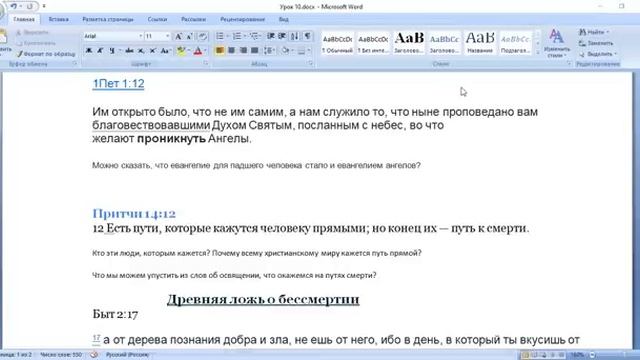Open font size 11 dropdown

click(167, 36)
